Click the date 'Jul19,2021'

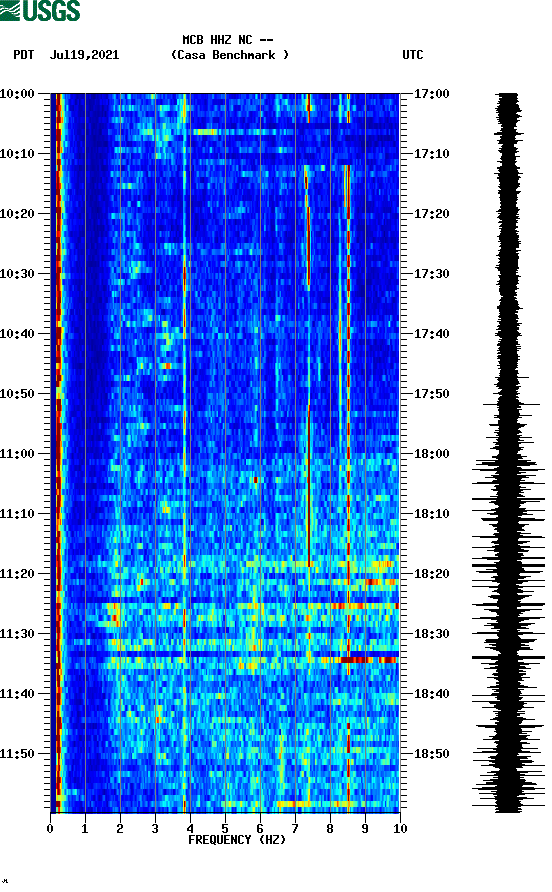pos(85,55)
